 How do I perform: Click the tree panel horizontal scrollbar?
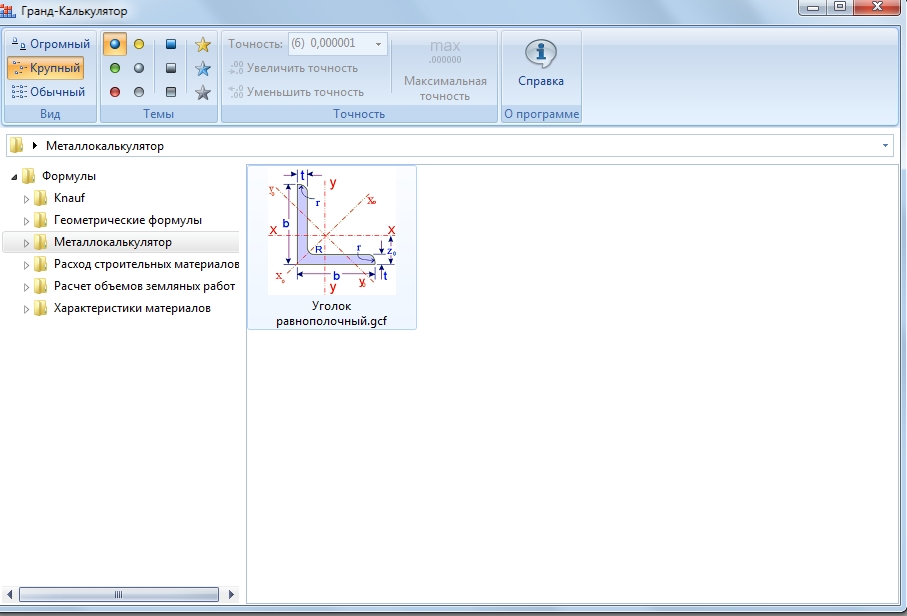[x=118, y=595]
